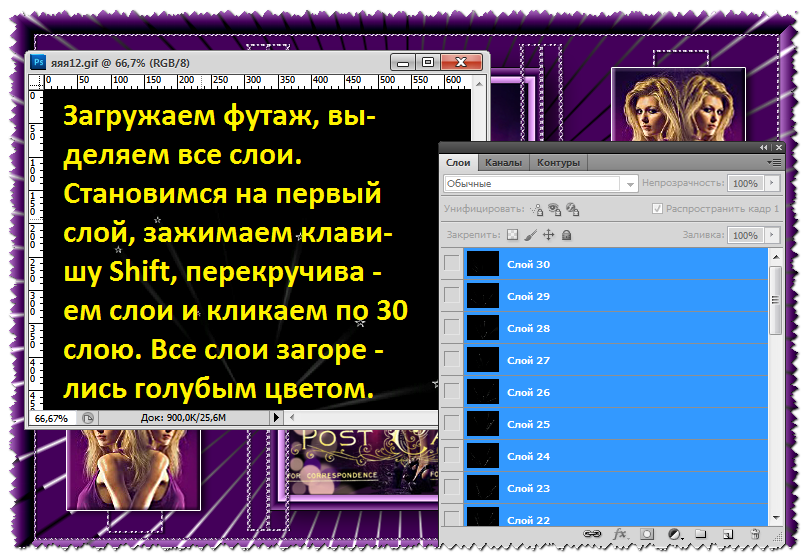Select layer Слой 27

616,360
